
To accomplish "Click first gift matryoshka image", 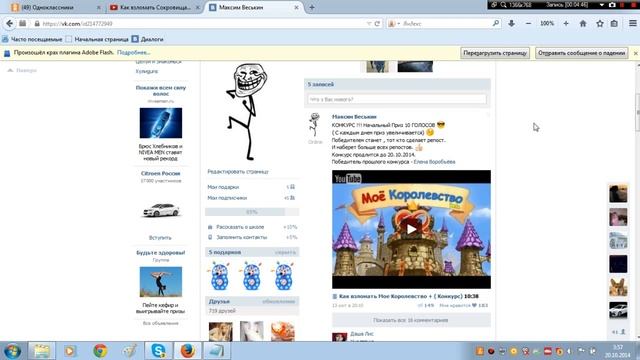I will tap(220, 276).
